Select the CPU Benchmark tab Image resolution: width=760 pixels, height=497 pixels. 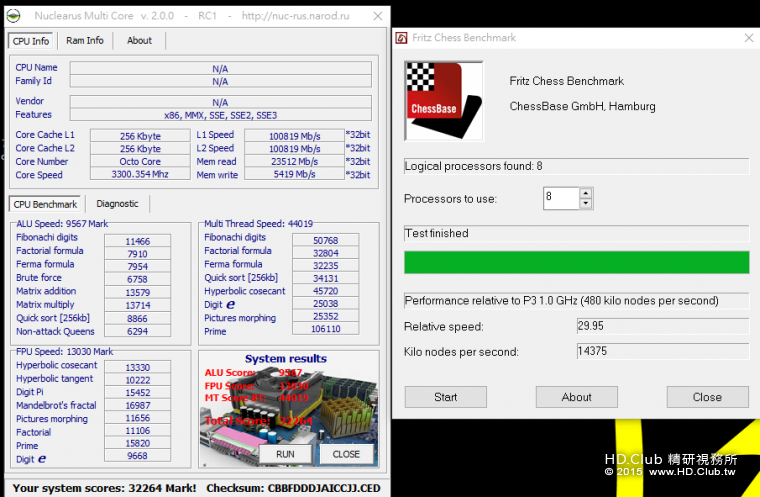click(x=45, y=204)
